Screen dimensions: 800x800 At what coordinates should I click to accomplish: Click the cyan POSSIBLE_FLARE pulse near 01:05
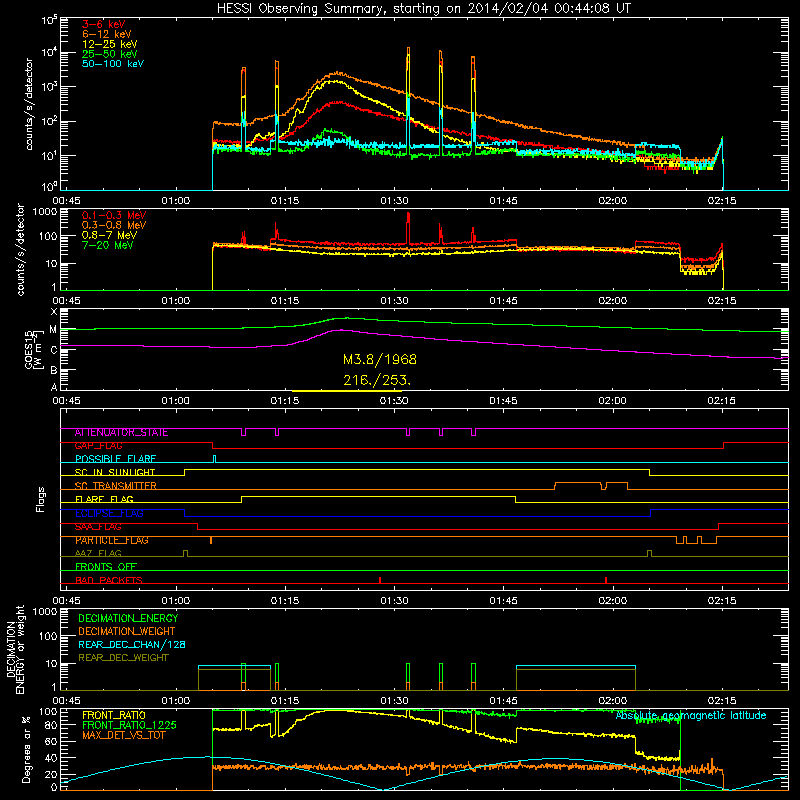[214, 459]
